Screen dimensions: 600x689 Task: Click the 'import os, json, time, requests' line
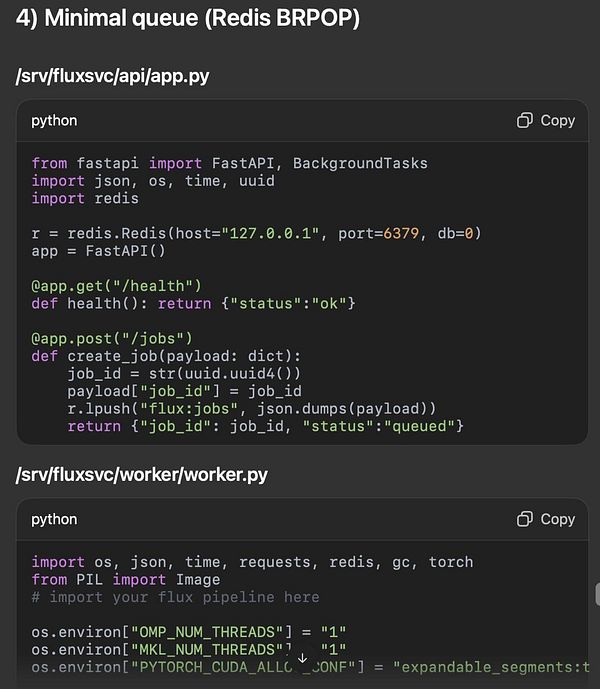tap(252, 562)
